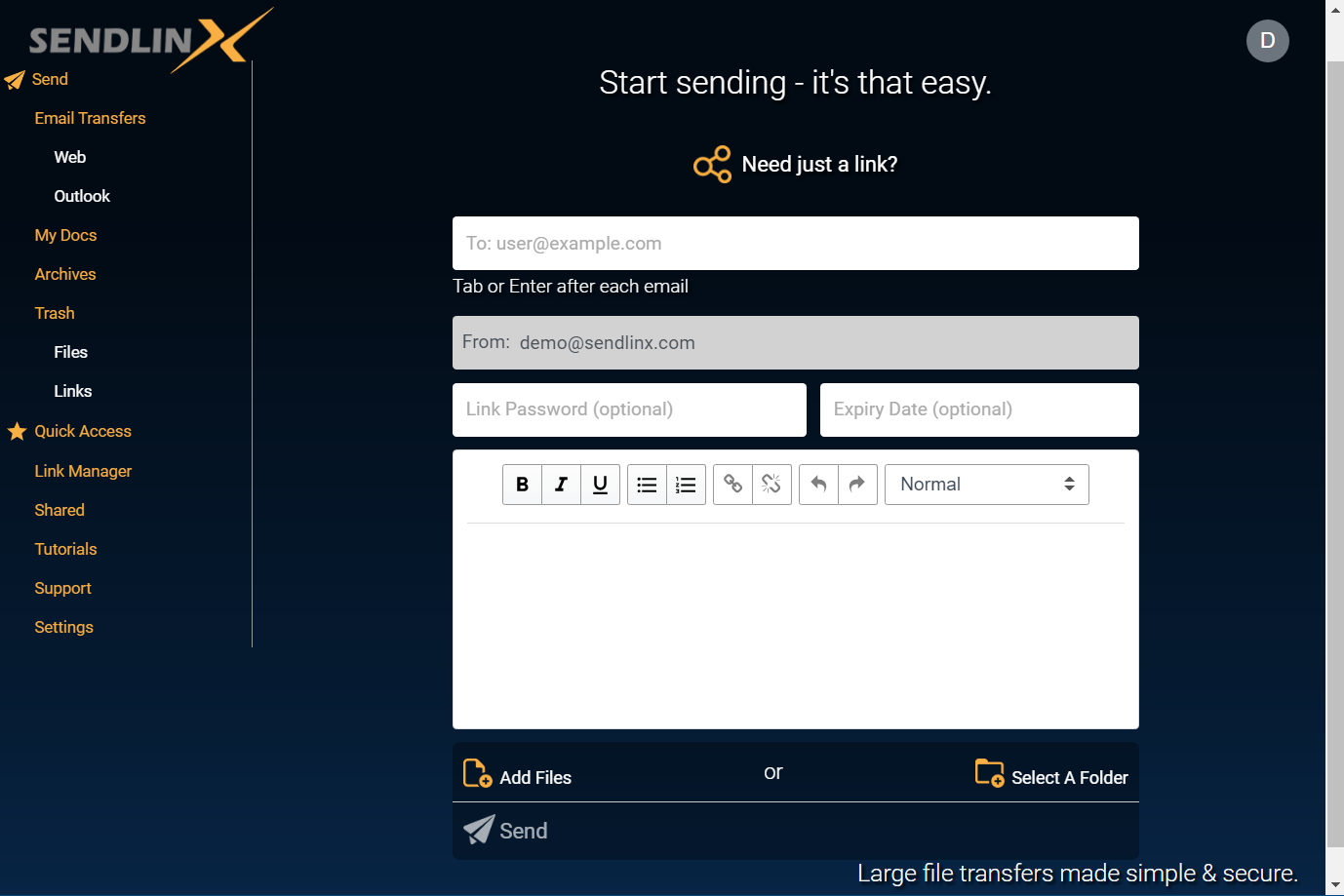The height and width of the screenshot is (896, 1344).
Task: Click the Quick Access star icon
Action: coord(17,431)
